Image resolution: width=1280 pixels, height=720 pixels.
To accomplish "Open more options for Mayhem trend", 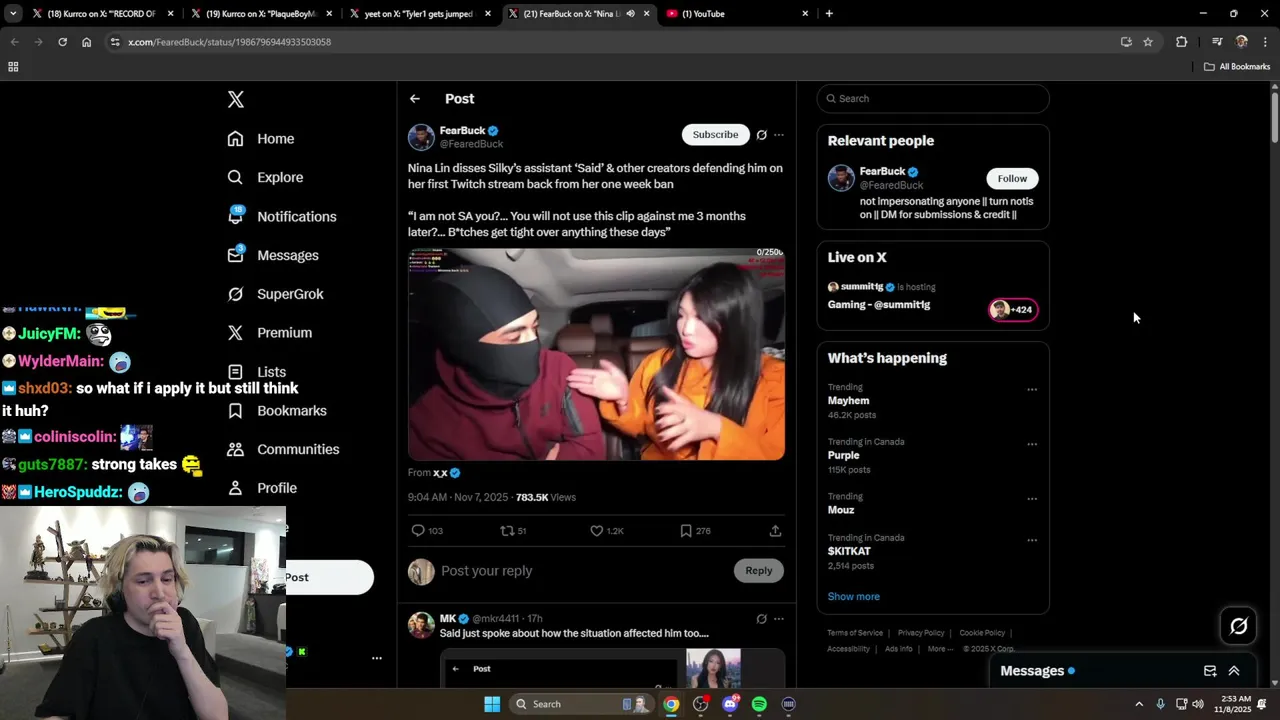I will (x=1032, y=390).
